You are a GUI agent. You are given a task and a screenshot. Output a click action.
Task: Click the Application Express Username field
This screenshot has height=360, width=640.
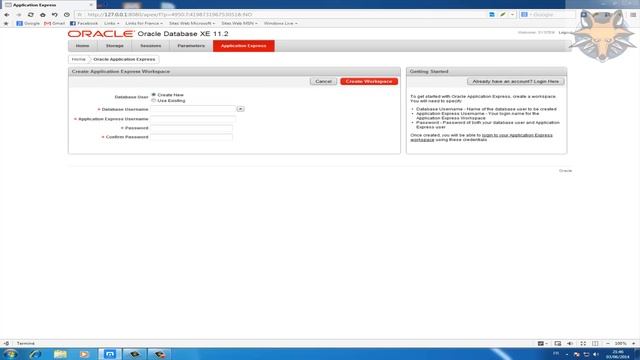click(193, 119)
